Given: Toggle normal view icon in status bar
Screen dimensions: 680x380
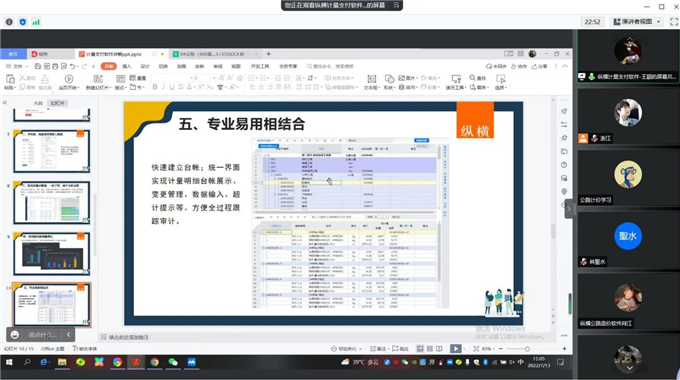Looking at the screenshot, I should point(420,349).
